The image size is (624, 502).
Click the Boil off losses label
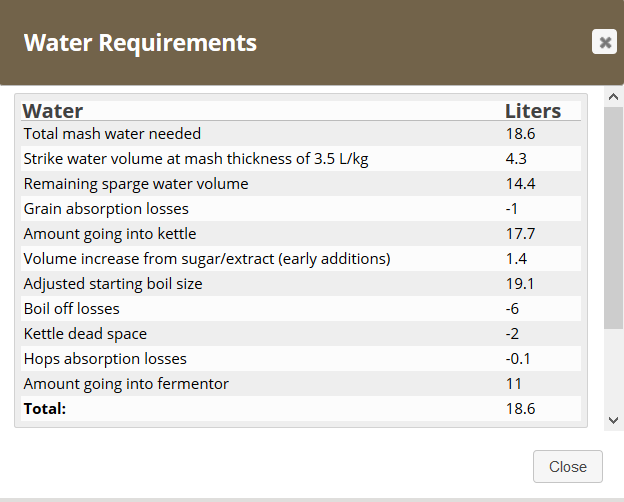[x=72, y=309]
